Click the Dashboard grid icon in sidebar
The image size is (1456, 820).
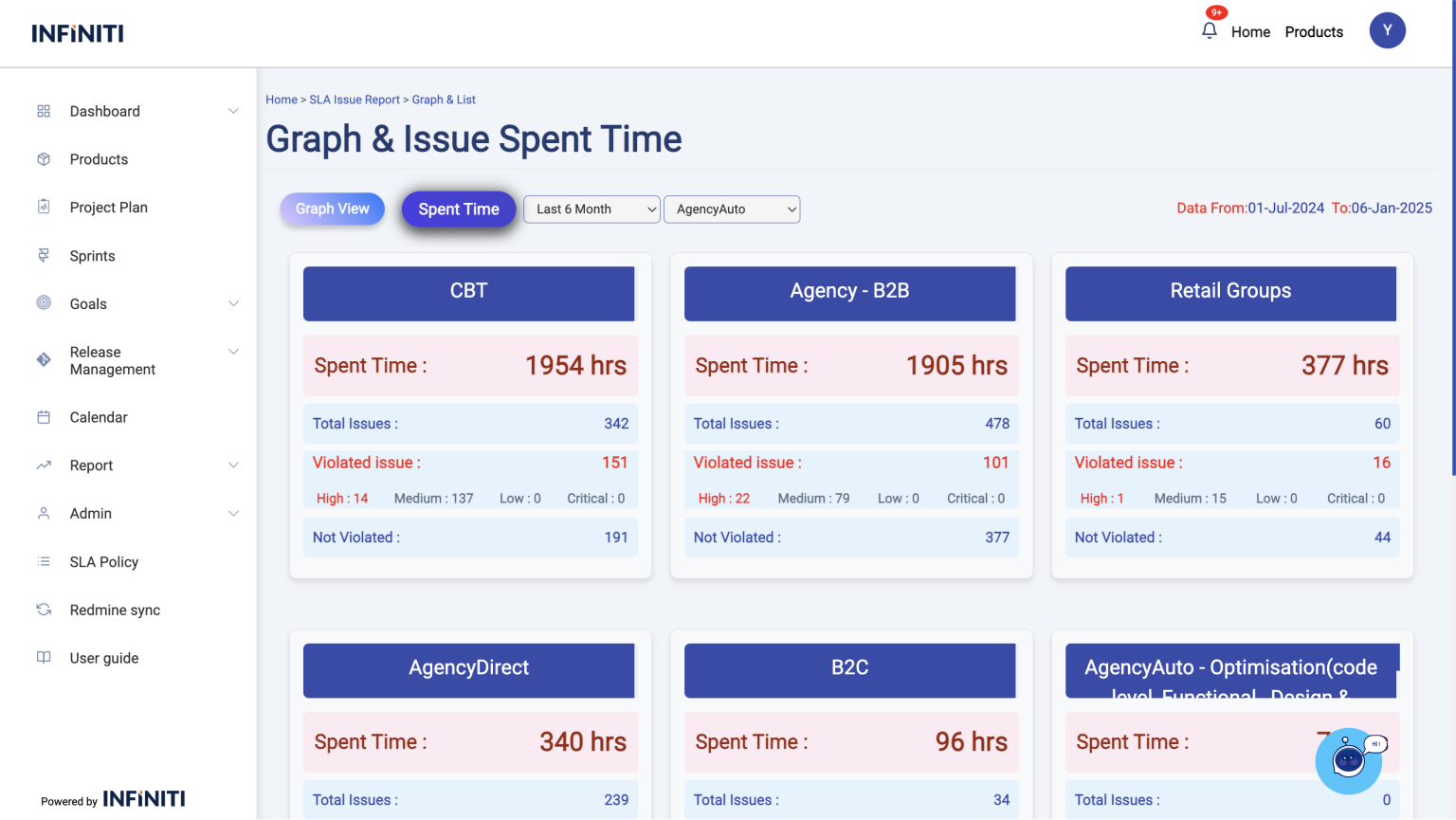click(x=44, y=111)
